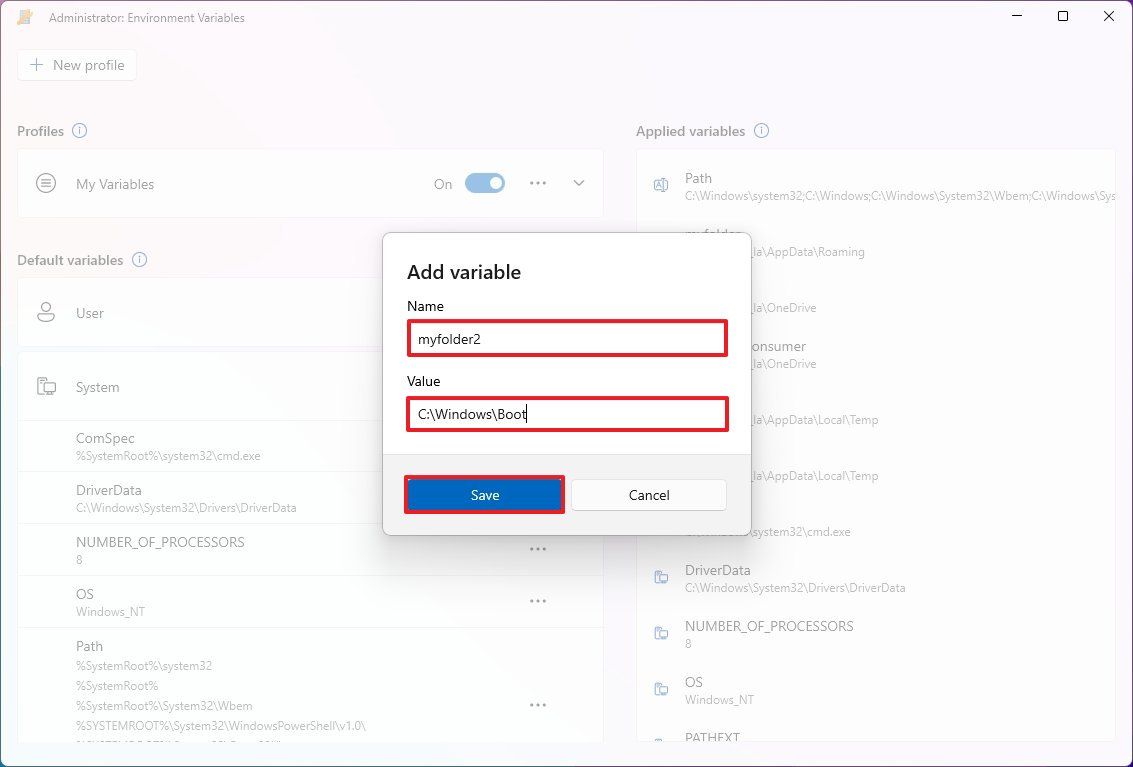Click the list icon beside My Variables
1133x767 pixels.
pos(45,183)
